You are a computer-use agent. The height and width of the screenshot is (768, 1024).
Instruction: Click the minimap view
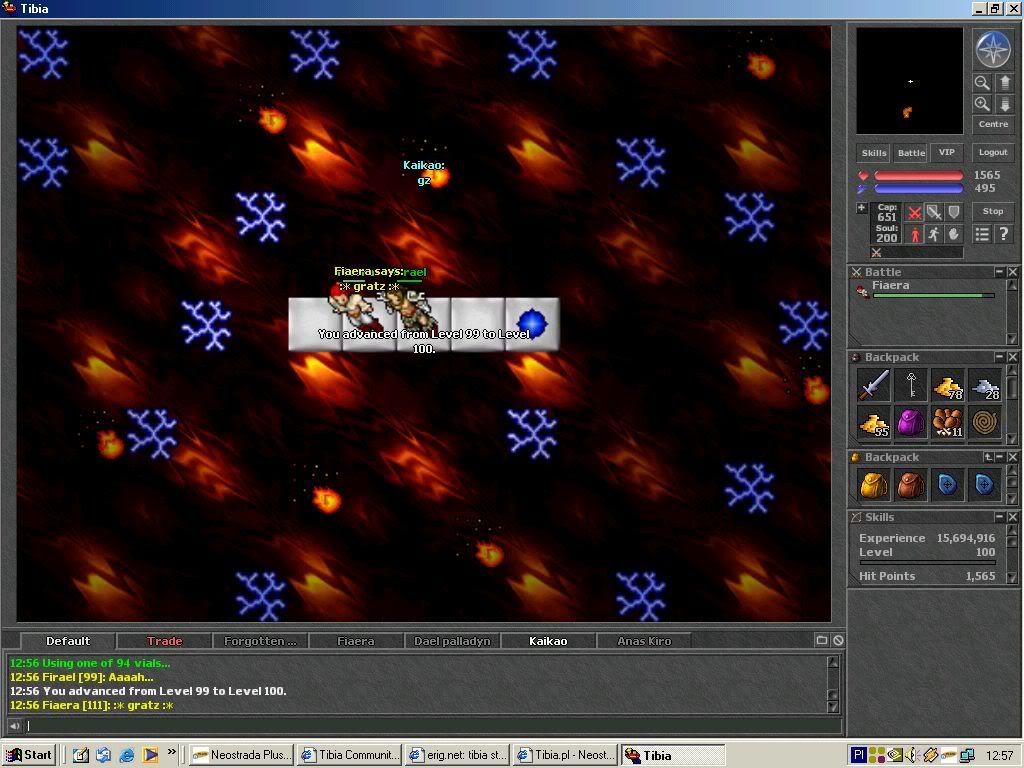[909, 81]
